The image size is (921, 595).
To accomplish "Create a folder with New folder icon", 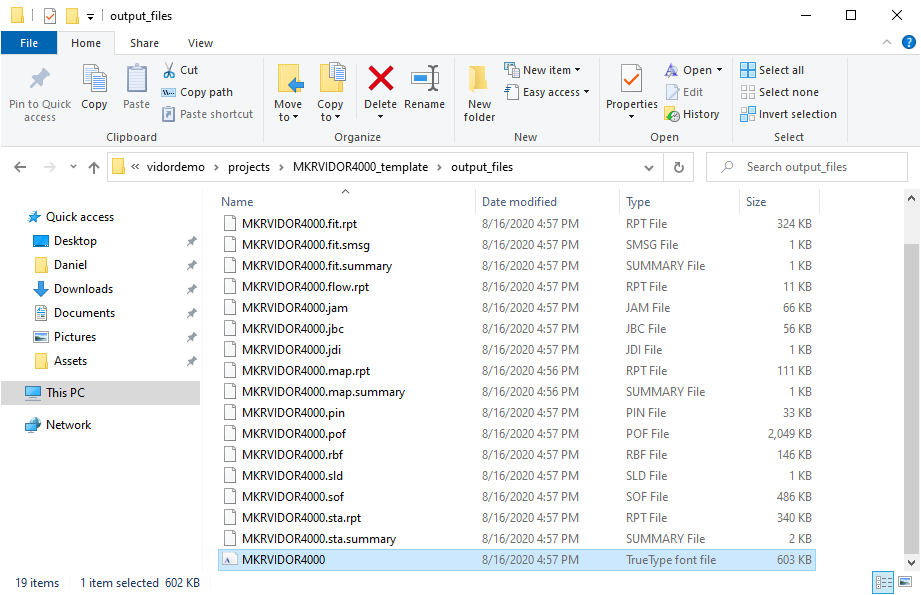I will [479, 80].
